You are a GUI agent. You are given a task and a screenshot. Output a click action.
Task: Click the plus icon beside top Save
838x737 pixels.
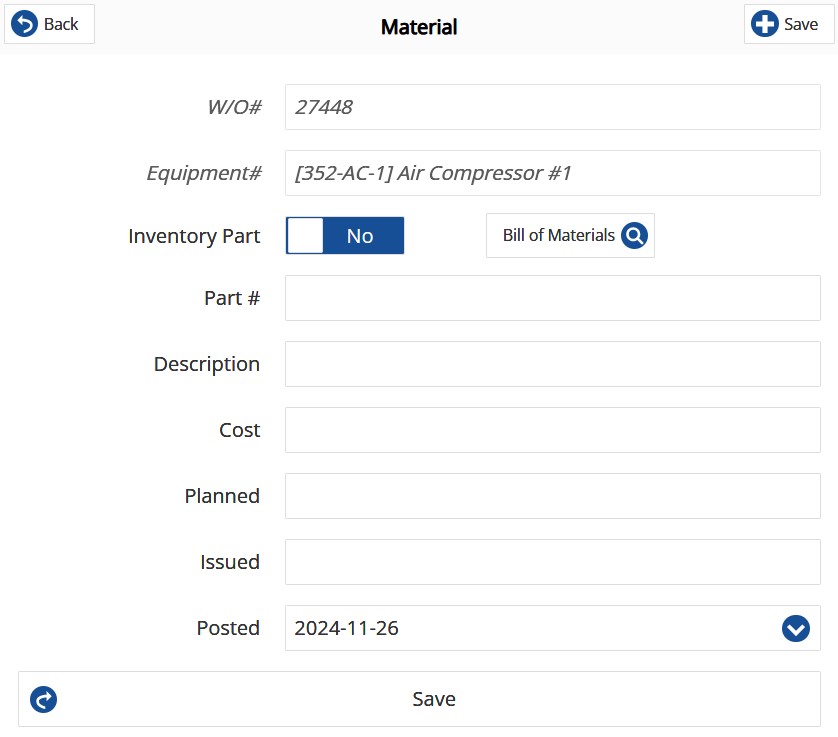click(x=764, y=24)
